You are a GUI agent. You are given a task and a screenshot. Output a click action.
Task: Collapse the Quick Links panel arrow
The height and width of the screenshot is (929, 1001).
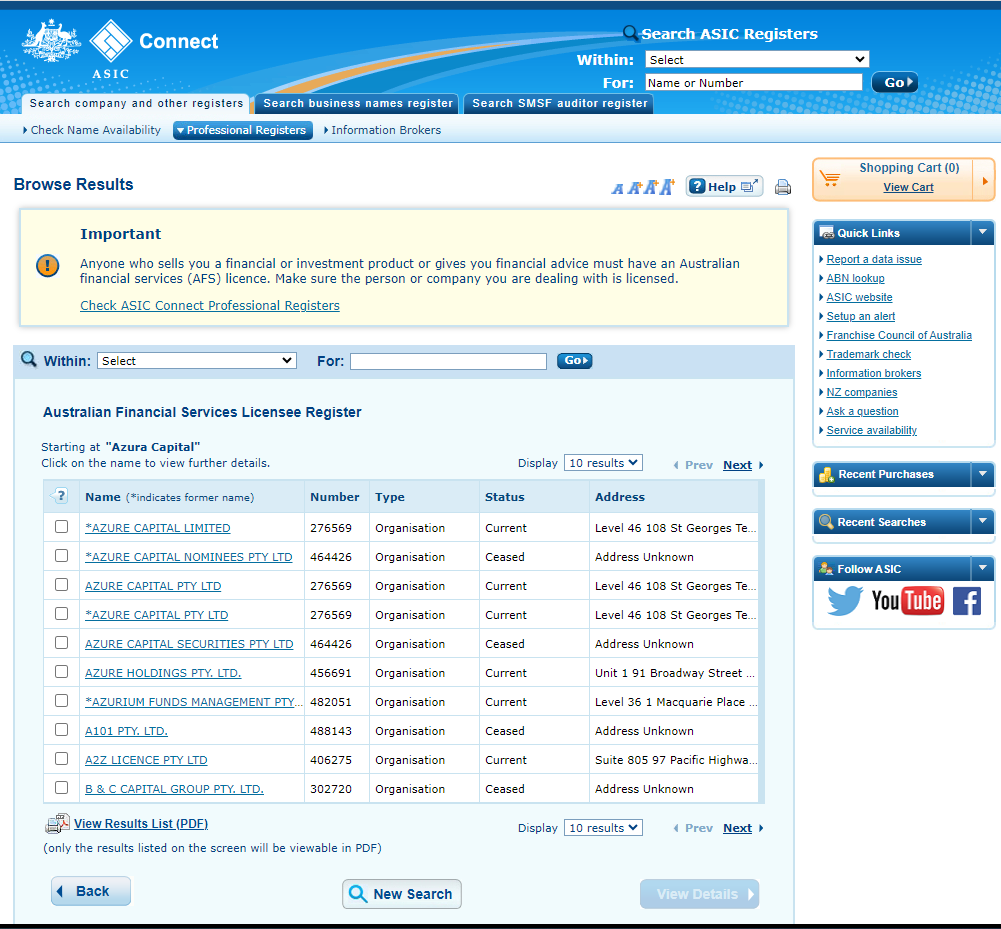coord(982,232)
